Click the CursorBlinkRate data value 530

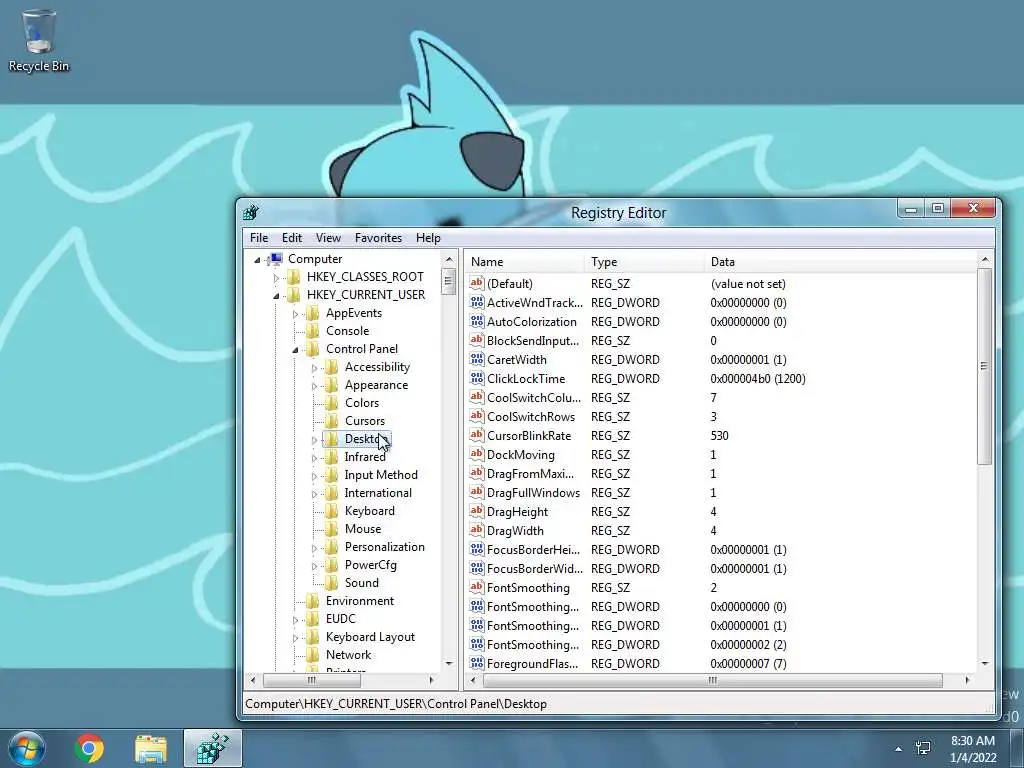click(x=719, y=436)
